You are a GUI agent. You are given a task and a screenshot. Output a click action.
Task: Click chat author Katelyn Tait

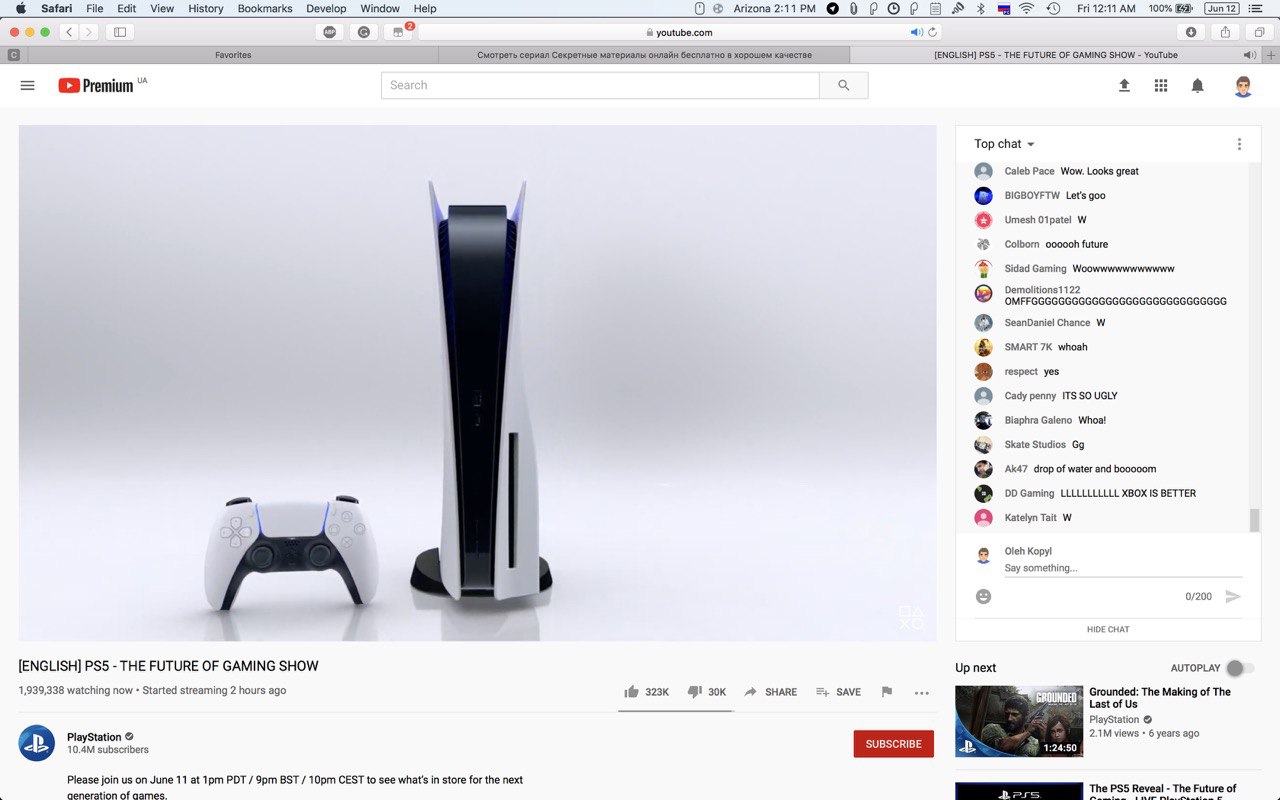coord(1030,518)
